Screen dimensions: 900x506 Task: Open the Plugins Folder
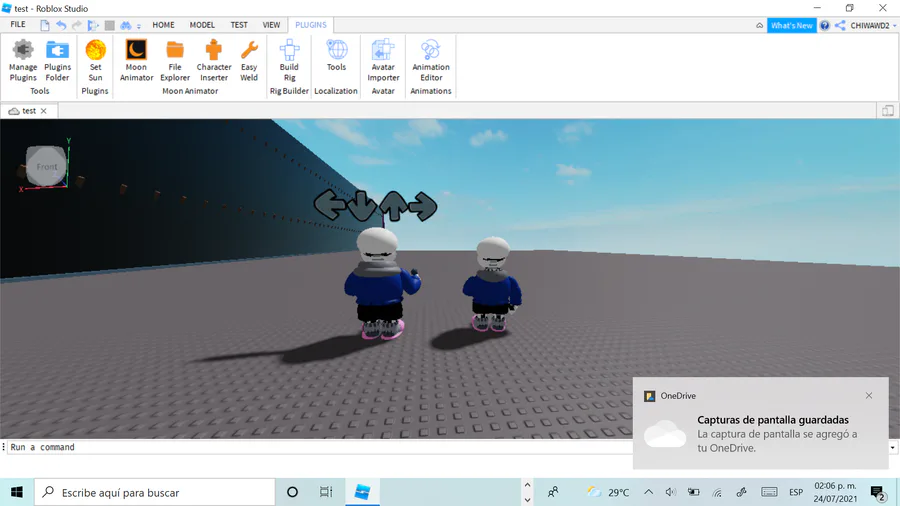tap(57, 60)
